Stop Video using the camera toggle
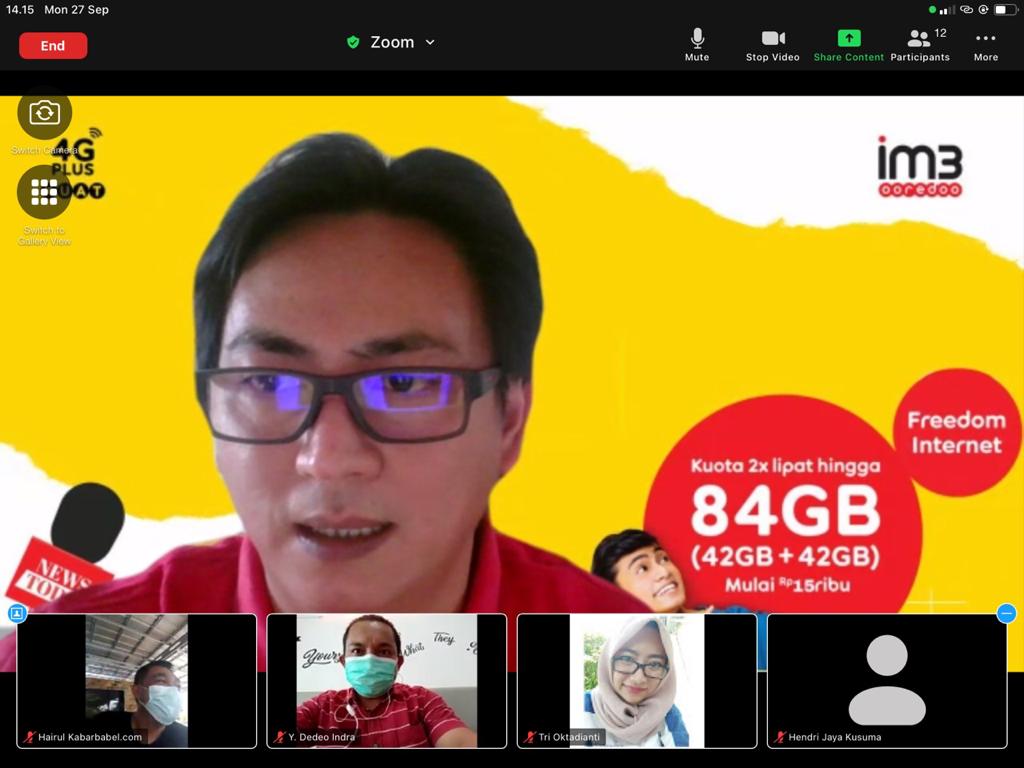Image resolution: width=1024 pixels, height=768 pixels. [x=772, y=44]
